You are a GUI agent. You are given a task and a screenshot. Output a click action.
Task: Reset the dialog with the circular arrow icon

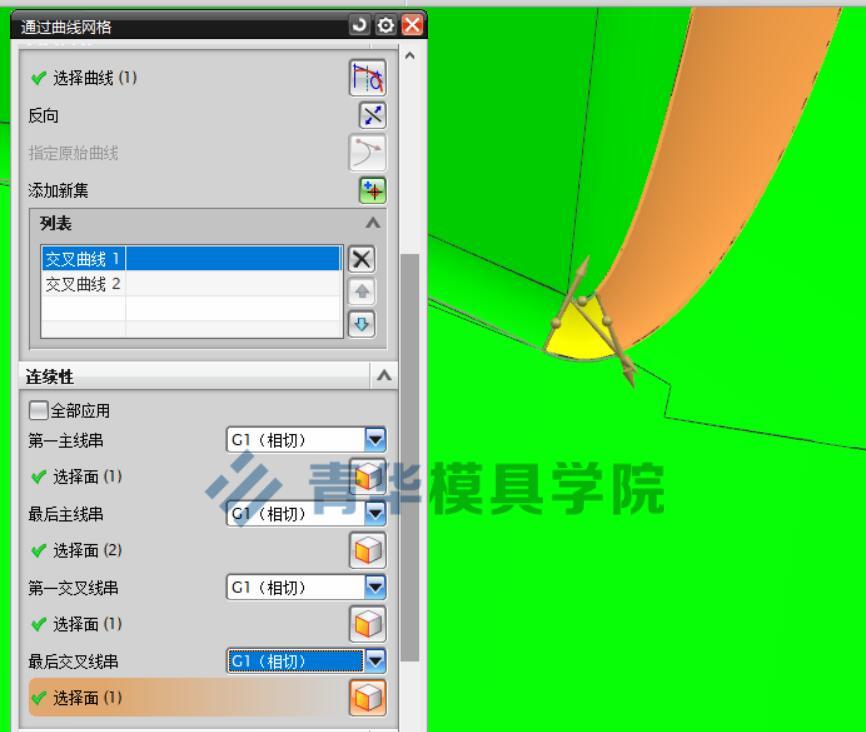coord(359,25)
